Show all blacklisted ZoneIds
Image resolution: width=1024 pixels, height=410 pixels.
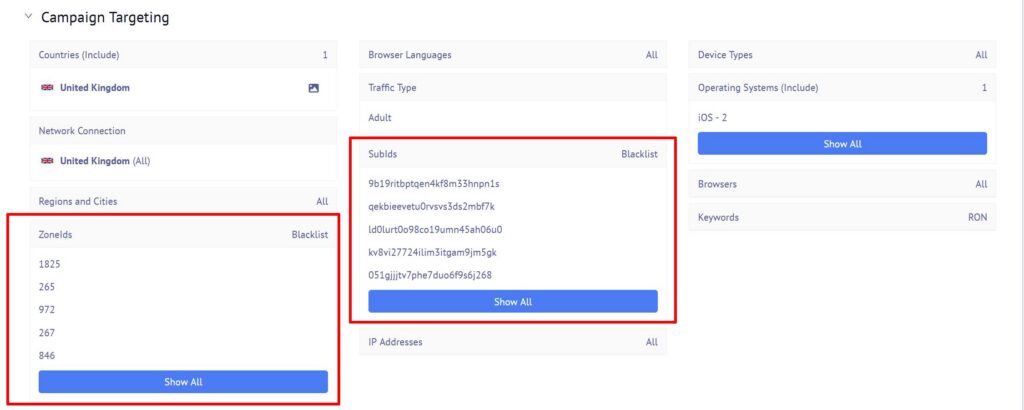tap(183, 382)
